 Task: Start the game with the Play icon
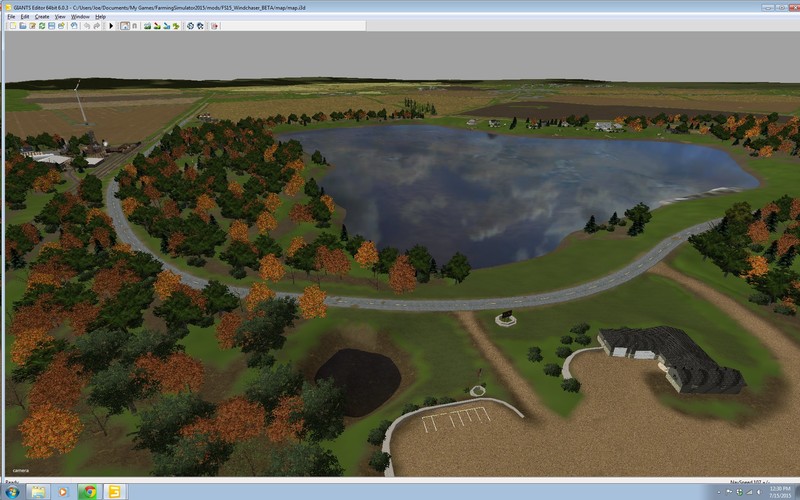tap(111, 26)
